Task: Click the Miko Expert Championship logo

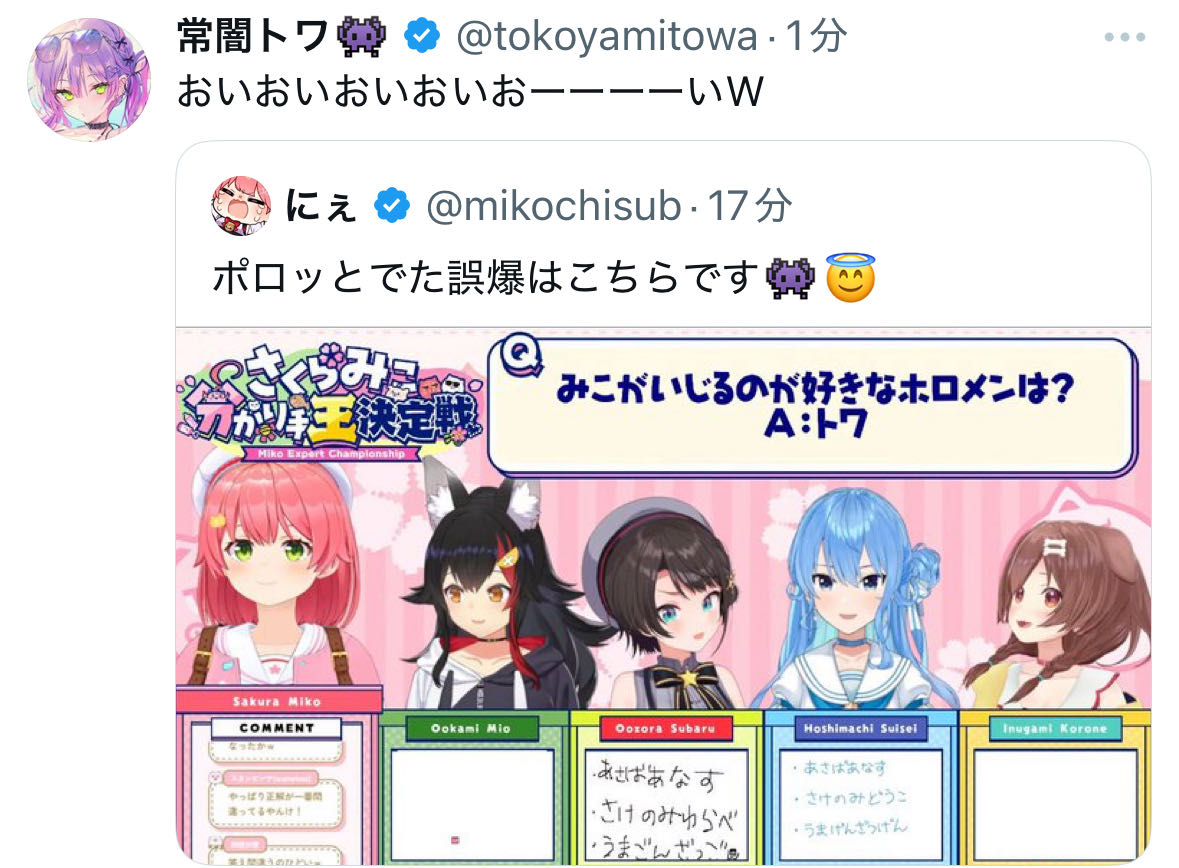Action: (330, 403)
